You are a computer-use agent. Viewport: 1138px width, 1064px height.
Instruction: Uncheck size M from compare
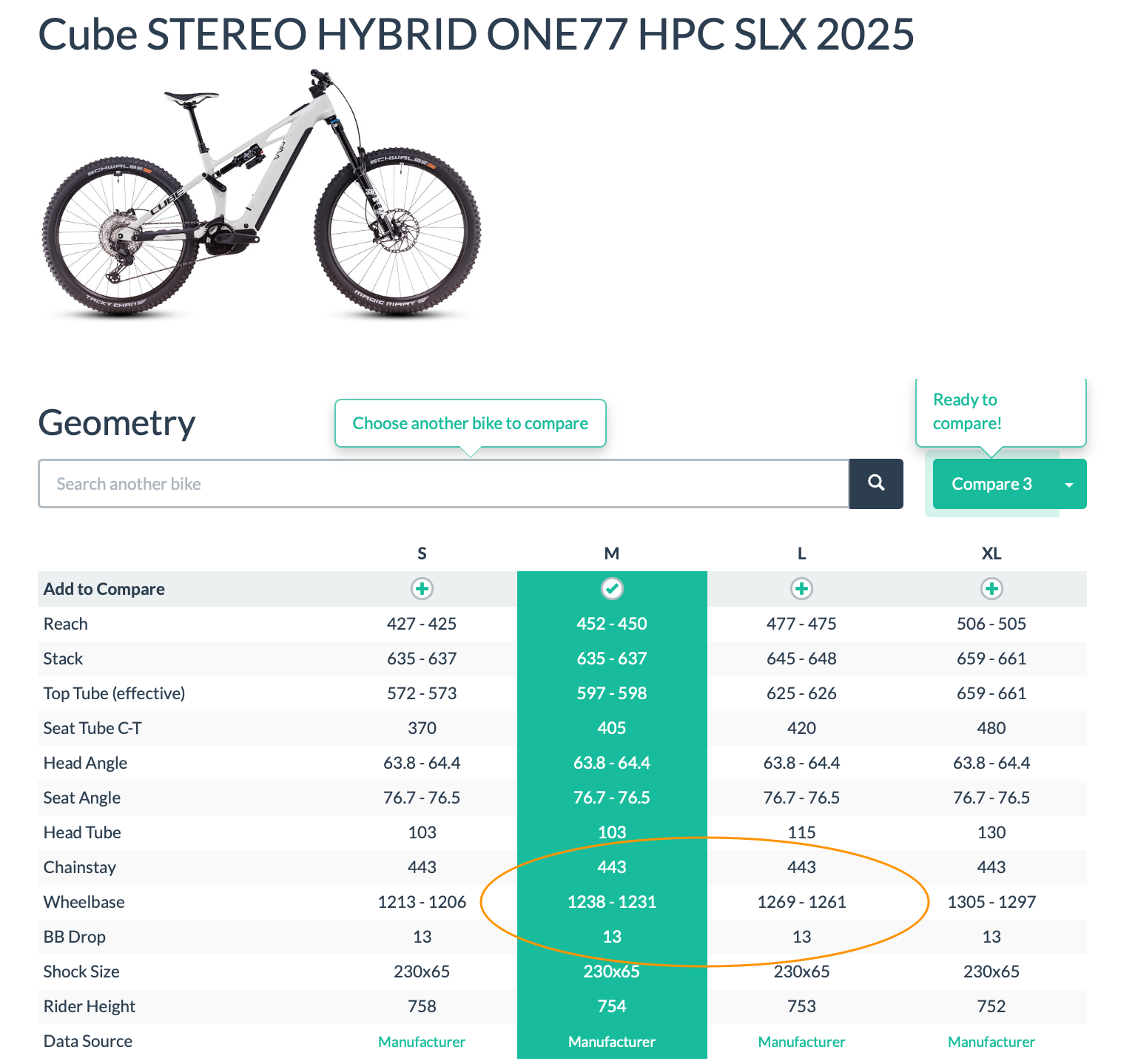[x=612, y=589]
